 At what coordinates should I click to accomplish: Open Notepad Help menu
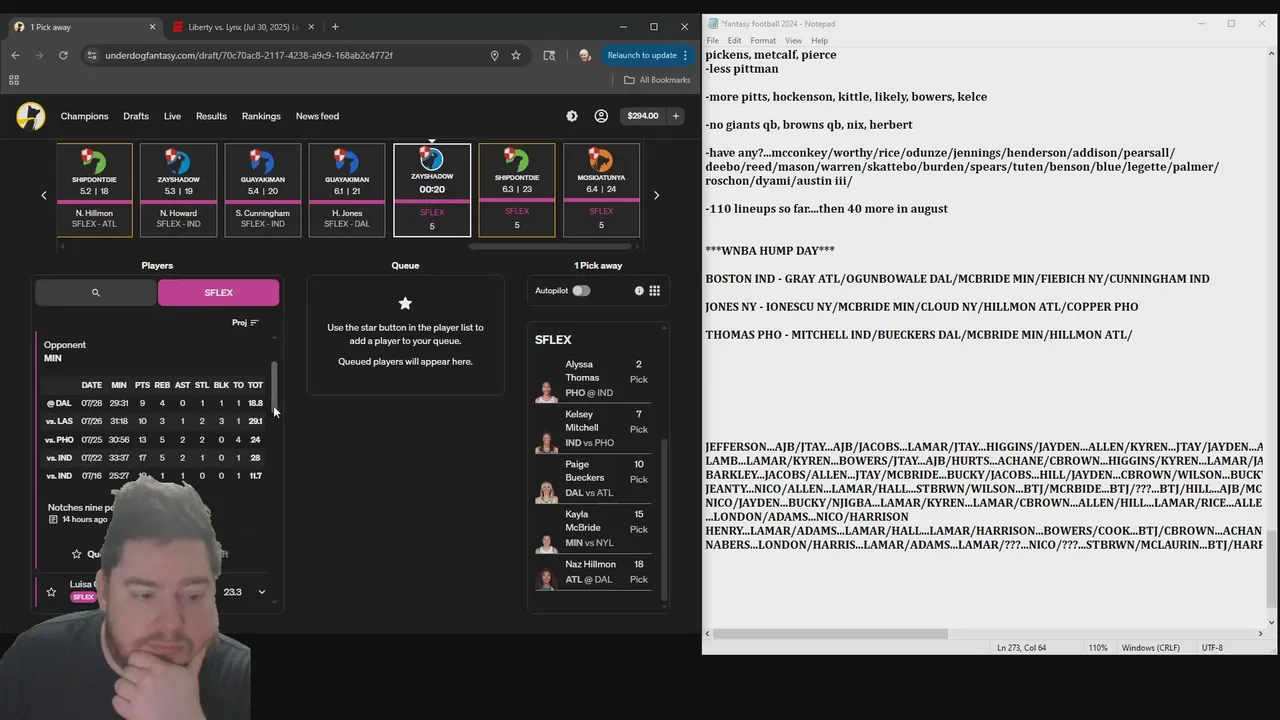(819, 40)
